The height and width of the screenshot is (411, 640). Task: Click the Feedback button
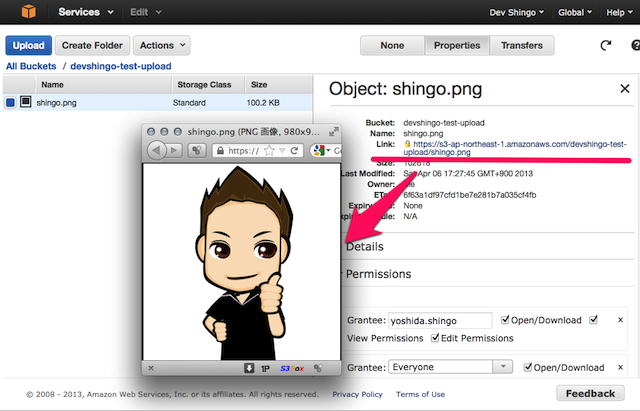[590, 393]
